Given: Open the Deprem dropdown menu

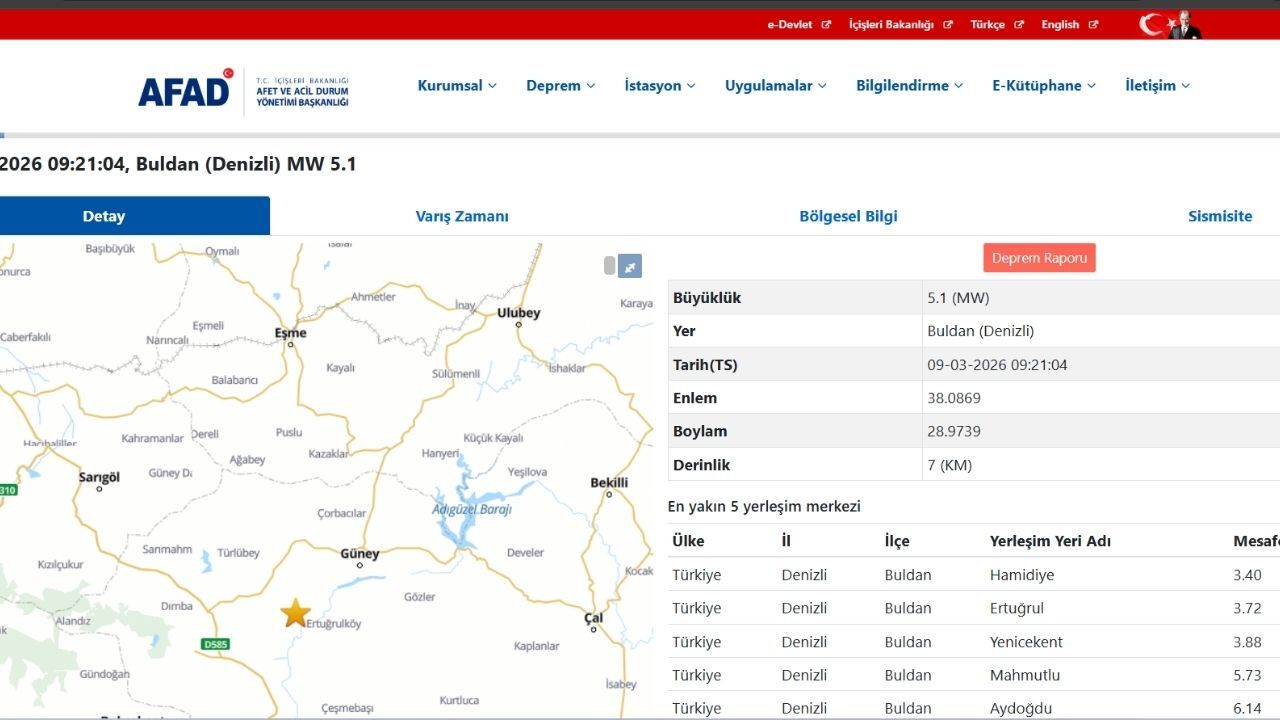Looking at the screenshot, I should point(560,86).
